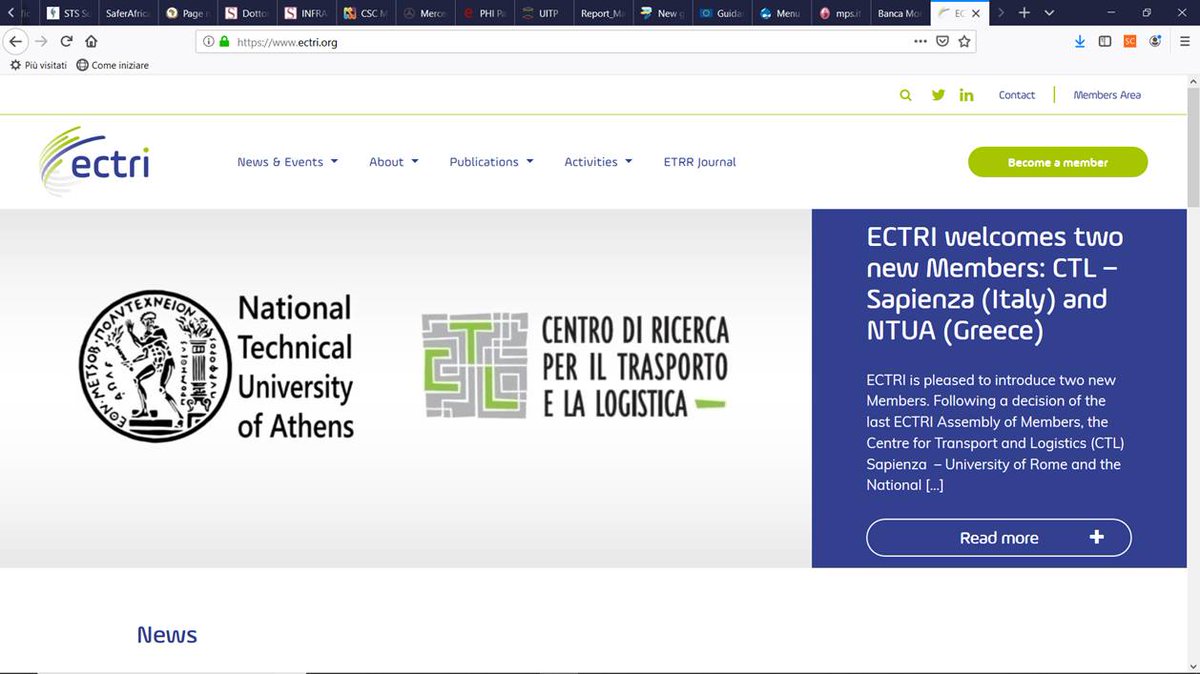Switch to the CSC tab
The width and height of the screenshot is (1200, 674).
pyautogui.click(x=365, y=13)
